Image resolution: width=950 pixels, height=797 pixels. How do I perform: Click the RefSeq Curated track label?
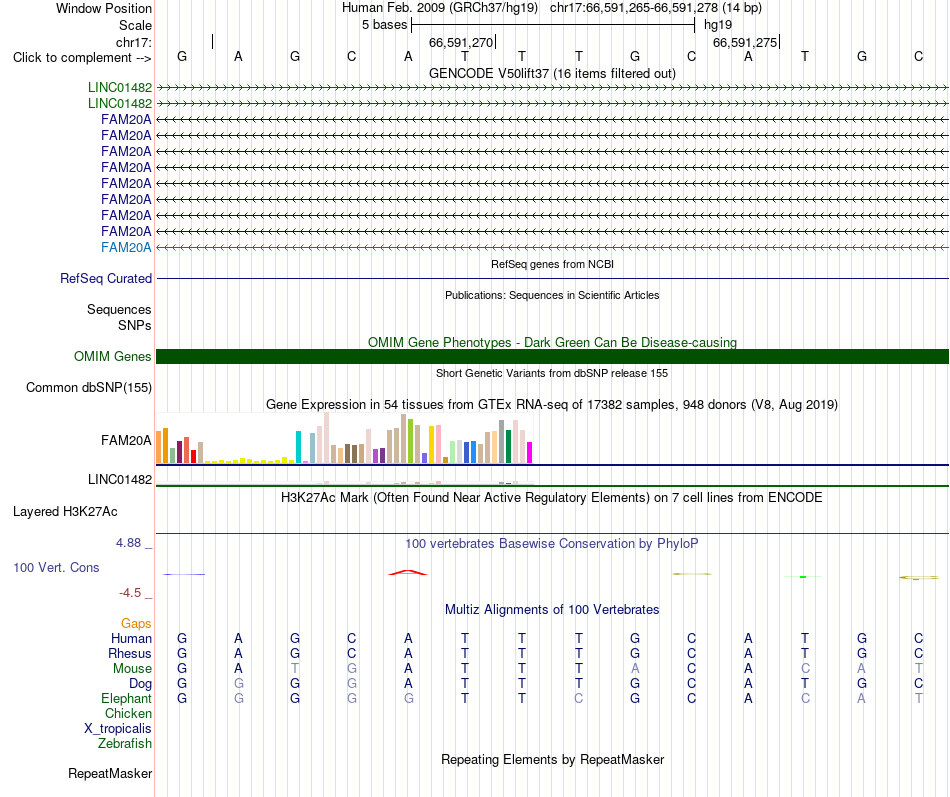pyautogui.click(x=106, y=279)
